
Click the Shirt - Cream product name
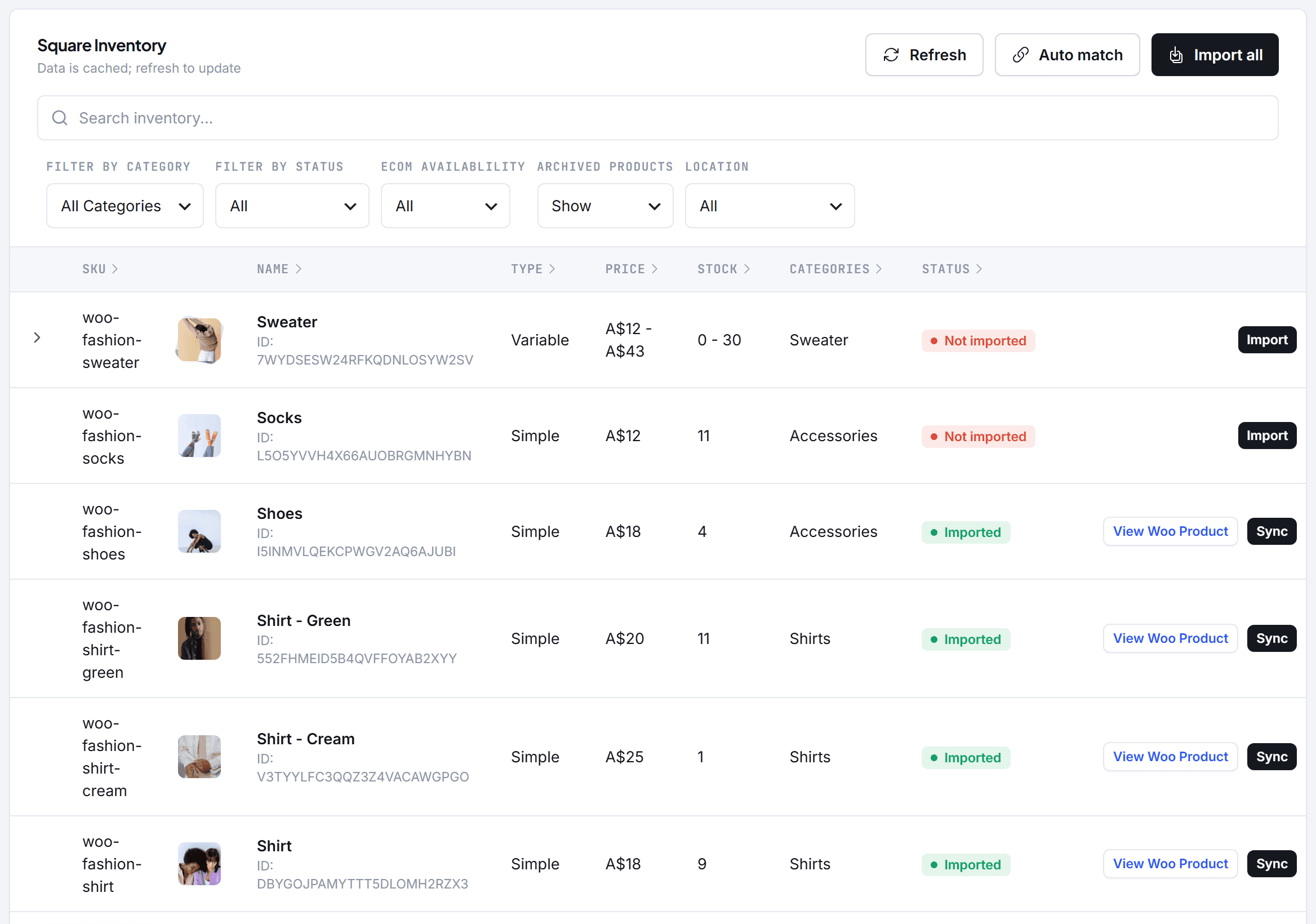tap(305, 739)
